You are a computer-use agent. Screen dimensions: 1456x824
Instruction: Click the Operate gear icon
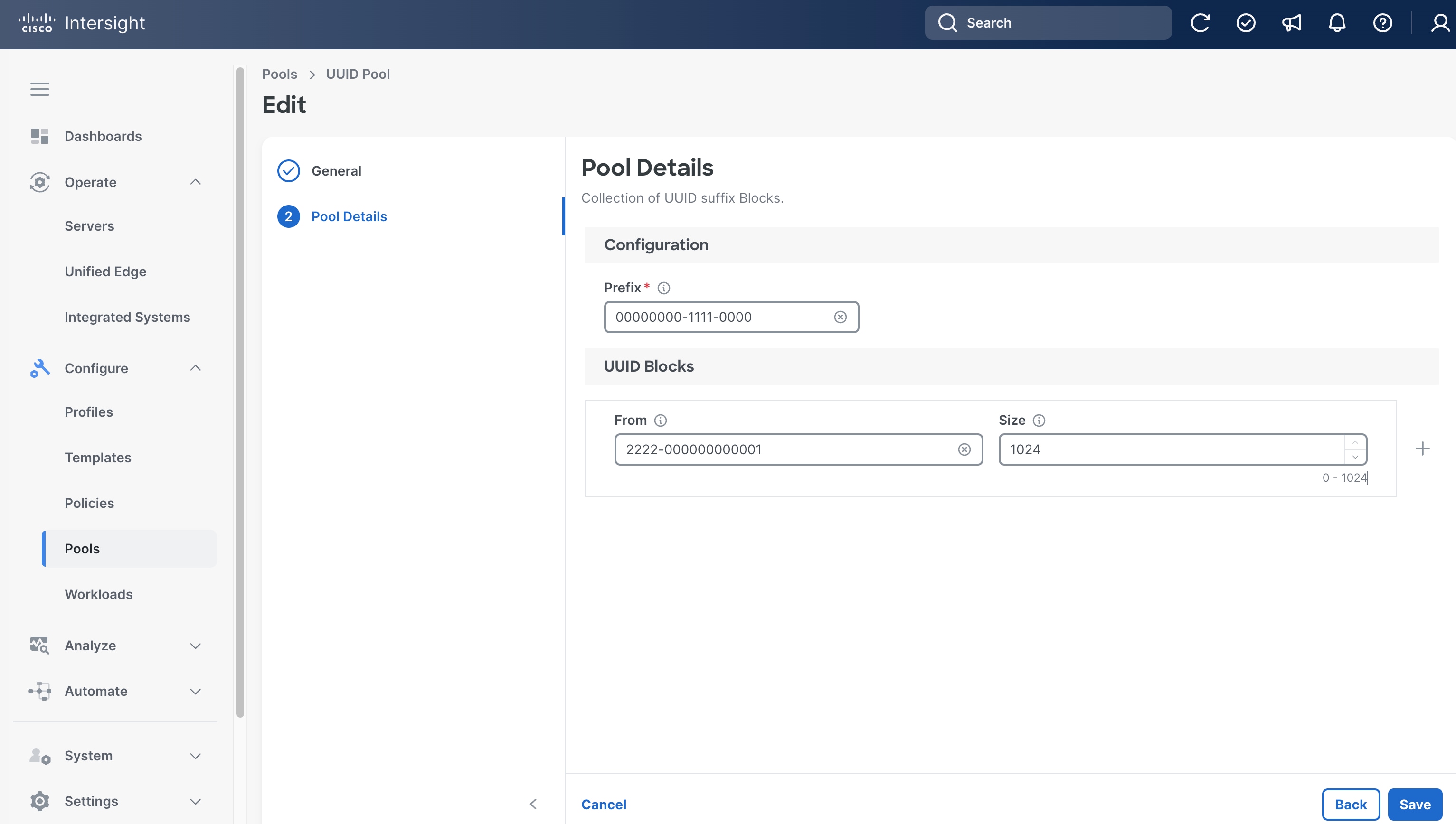(39, 182)
